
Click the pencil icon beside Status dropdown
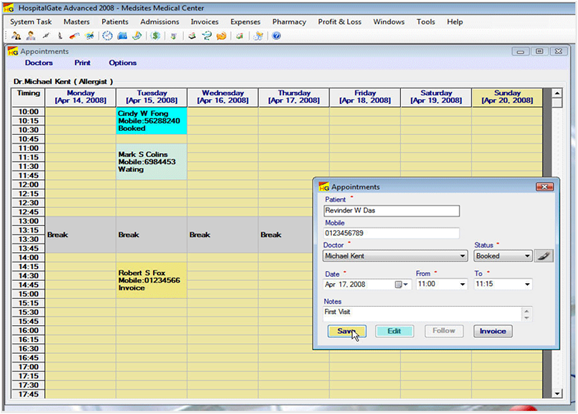coord(544,256)
